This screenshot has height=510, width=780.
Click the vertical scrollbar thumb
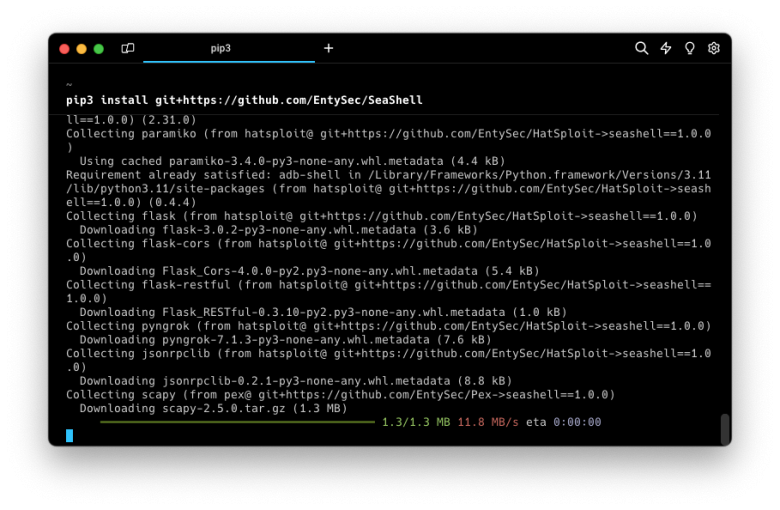[725, 429]
